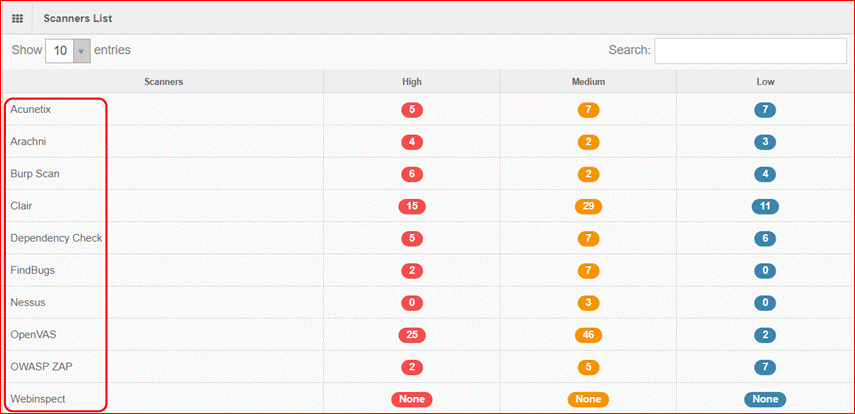Open the Acunetix scanner entry
The width and height of the screenshot is (855, 414).
point(31,110)
